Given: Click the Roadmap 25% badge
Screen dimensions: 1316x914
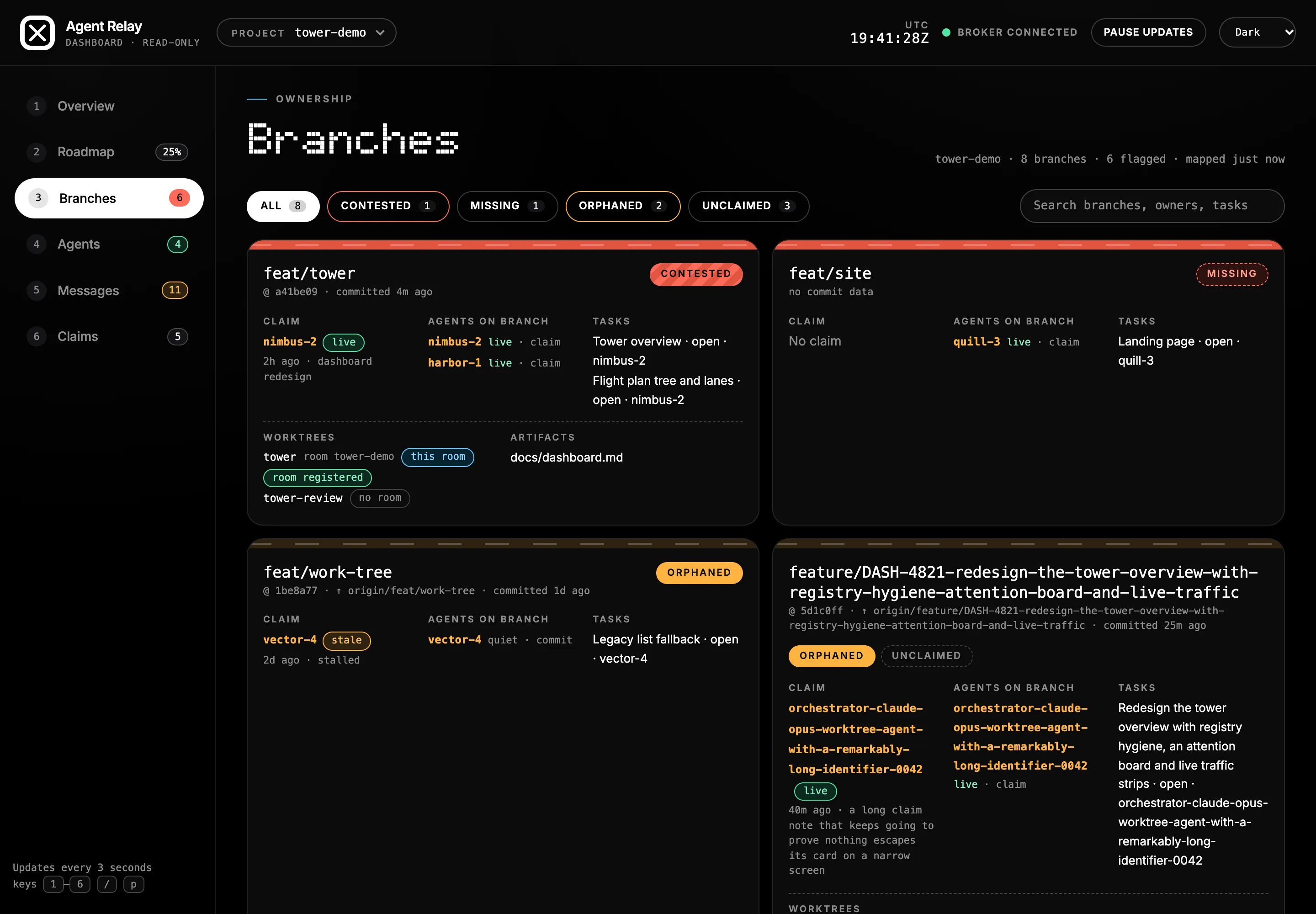Looking at the screenshot, I should 172,152.
